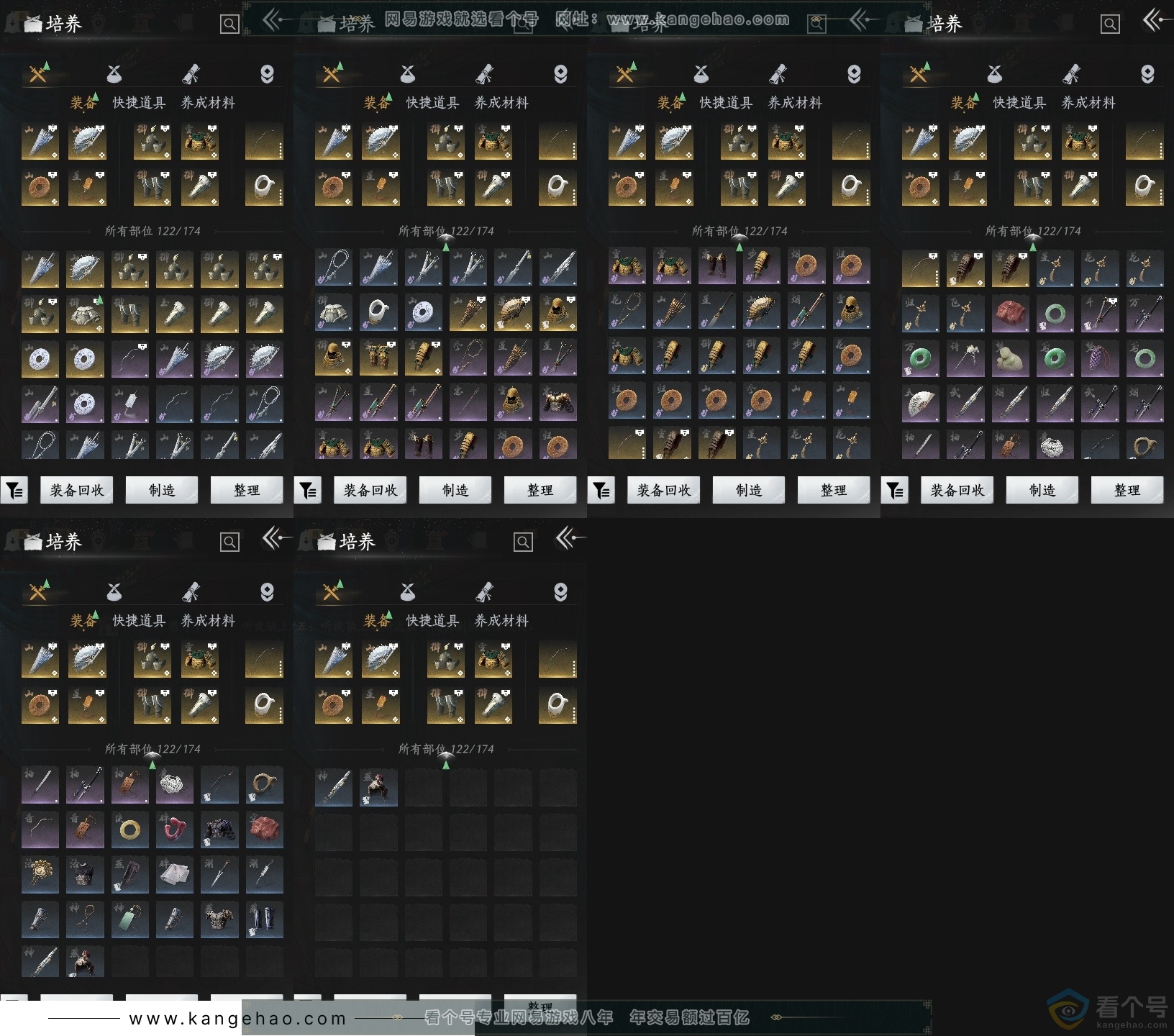
Task: Select equipped boots slot in top-left panel
Action: pos(153,188)
